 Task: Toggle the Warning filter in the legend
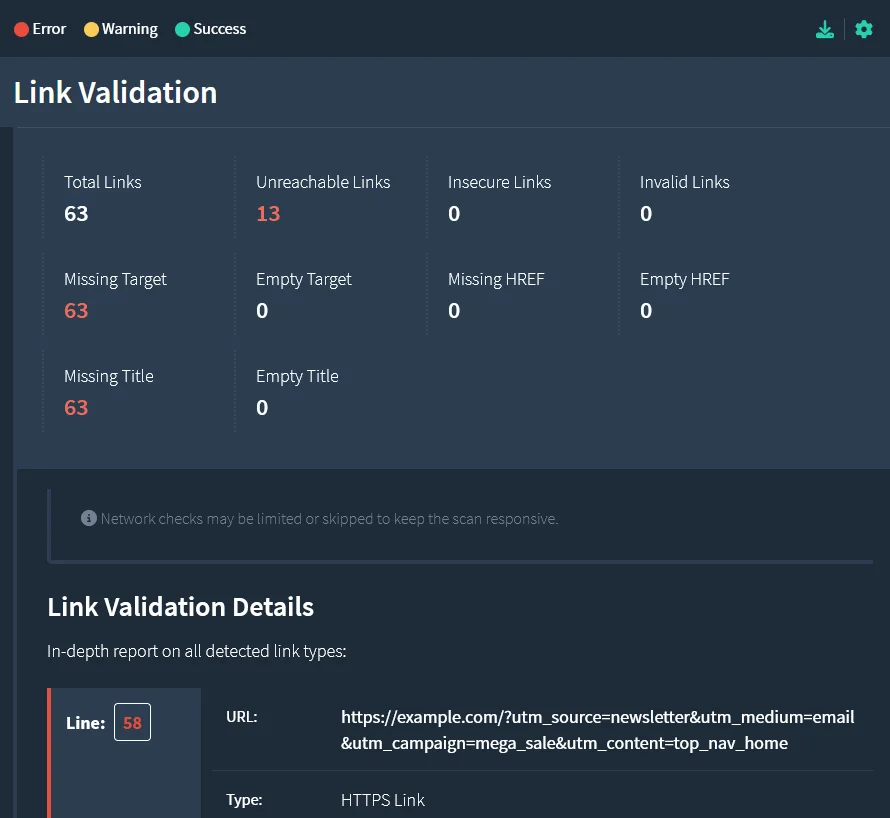click(x=120, y=29)
